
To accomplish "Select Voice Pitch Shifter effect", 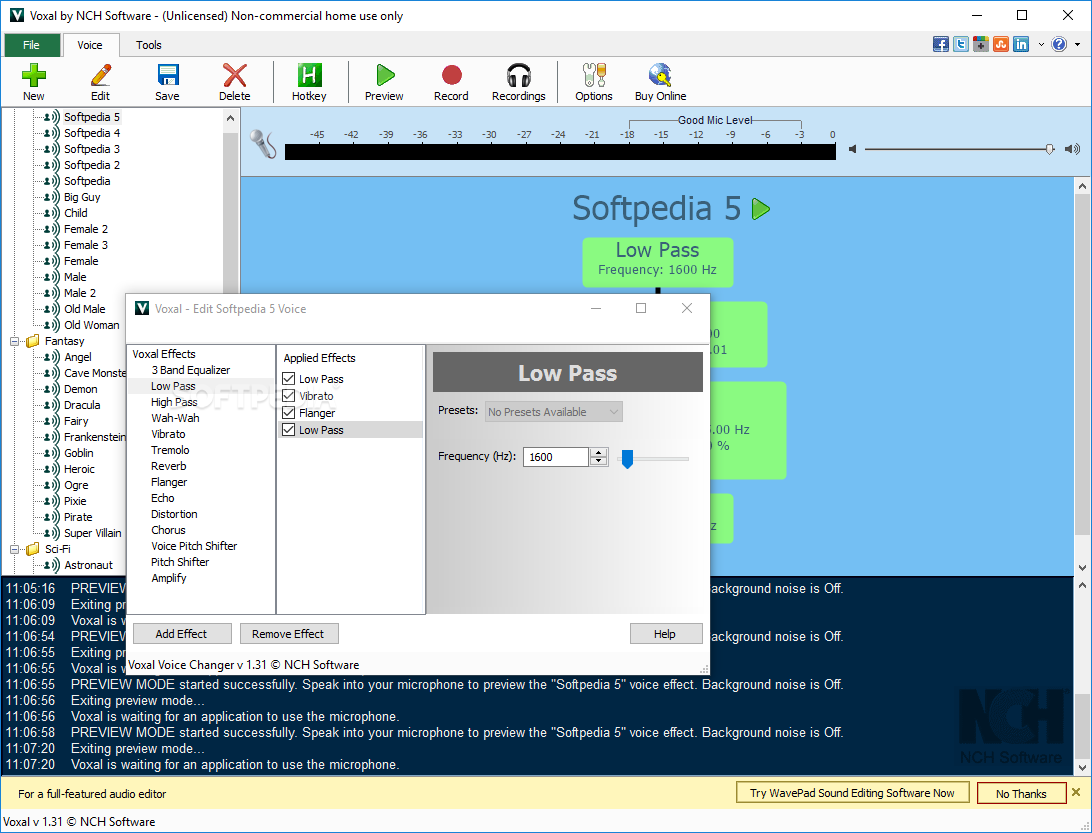I will click(194, 546).
